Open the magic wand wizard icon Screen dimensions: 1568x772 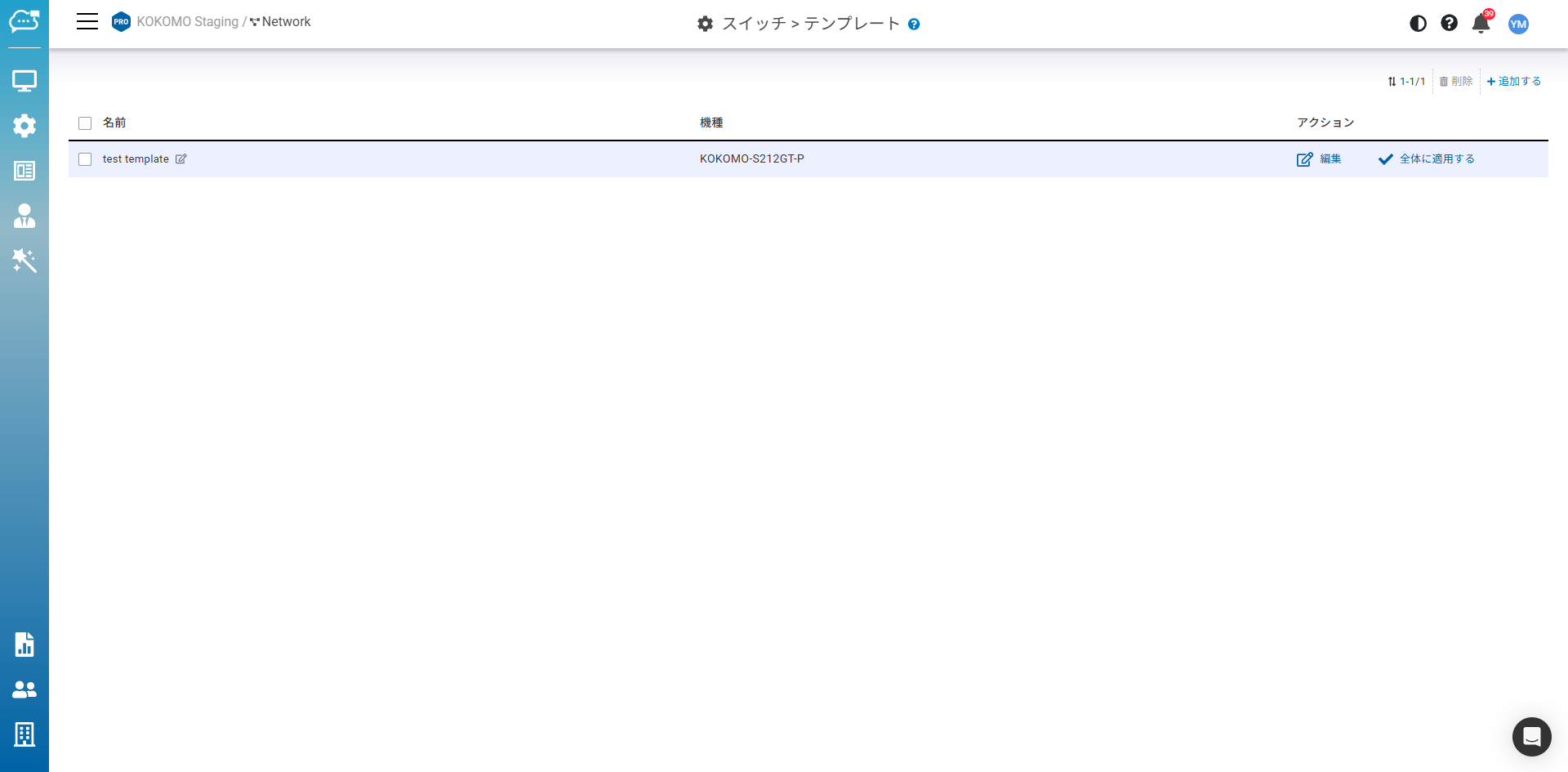[24, 261]
